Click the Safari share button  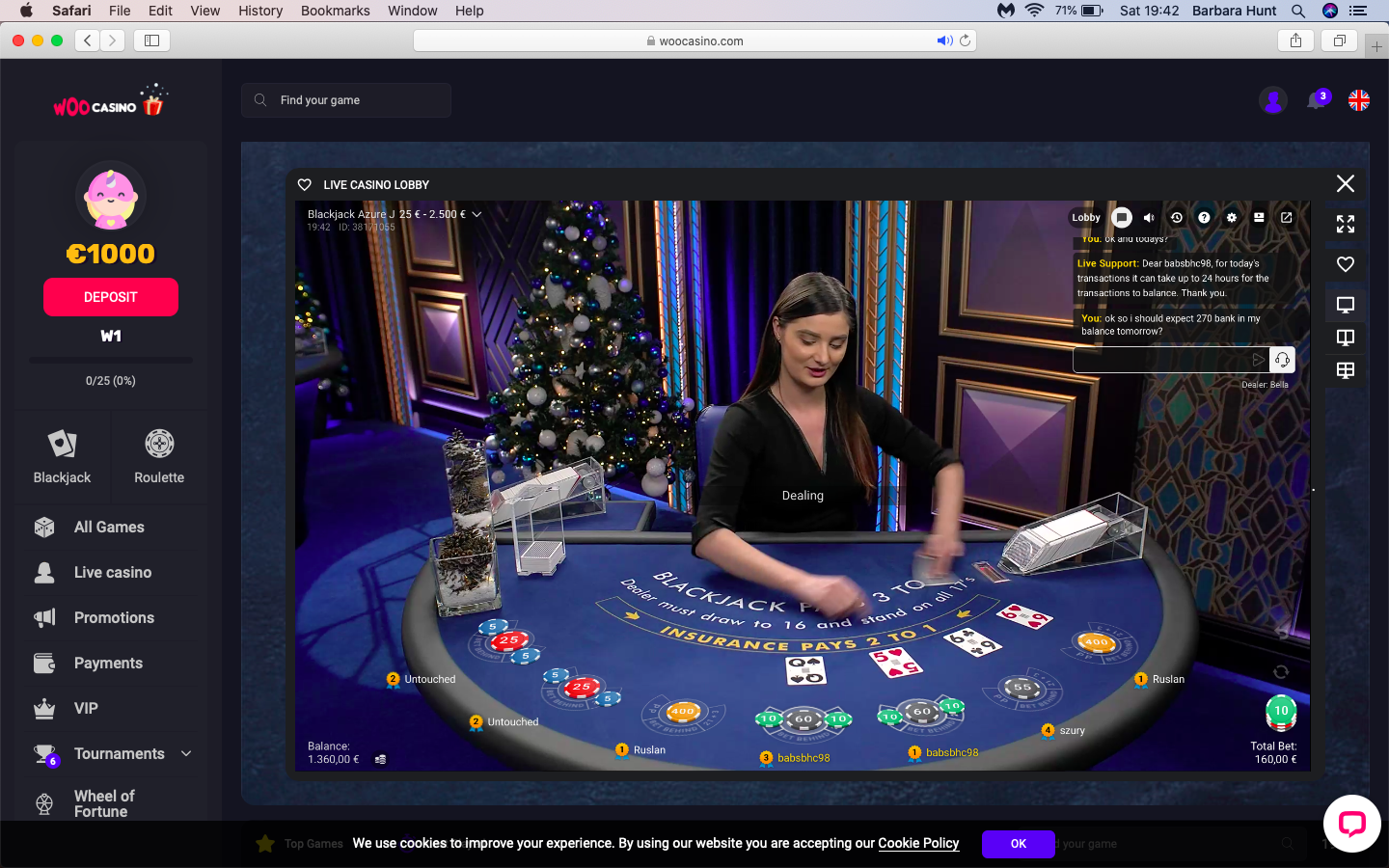pyautogui.click(x=1295, y=41)
